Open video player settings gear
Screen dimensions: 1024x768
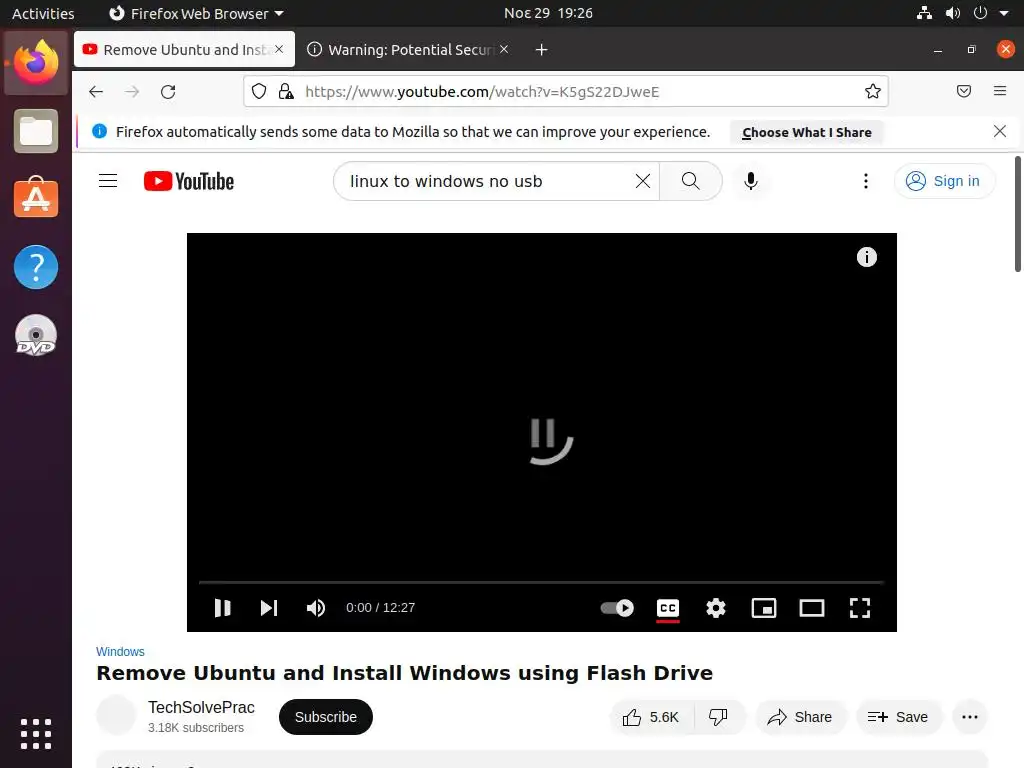[x=716, y=608]
